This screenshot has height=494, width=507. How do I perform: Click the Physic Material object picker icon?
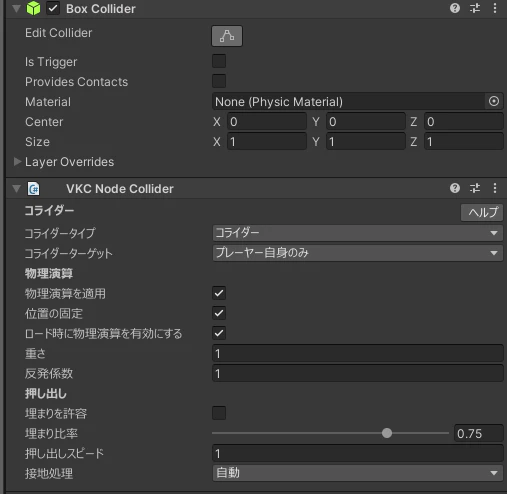point(494,101)
